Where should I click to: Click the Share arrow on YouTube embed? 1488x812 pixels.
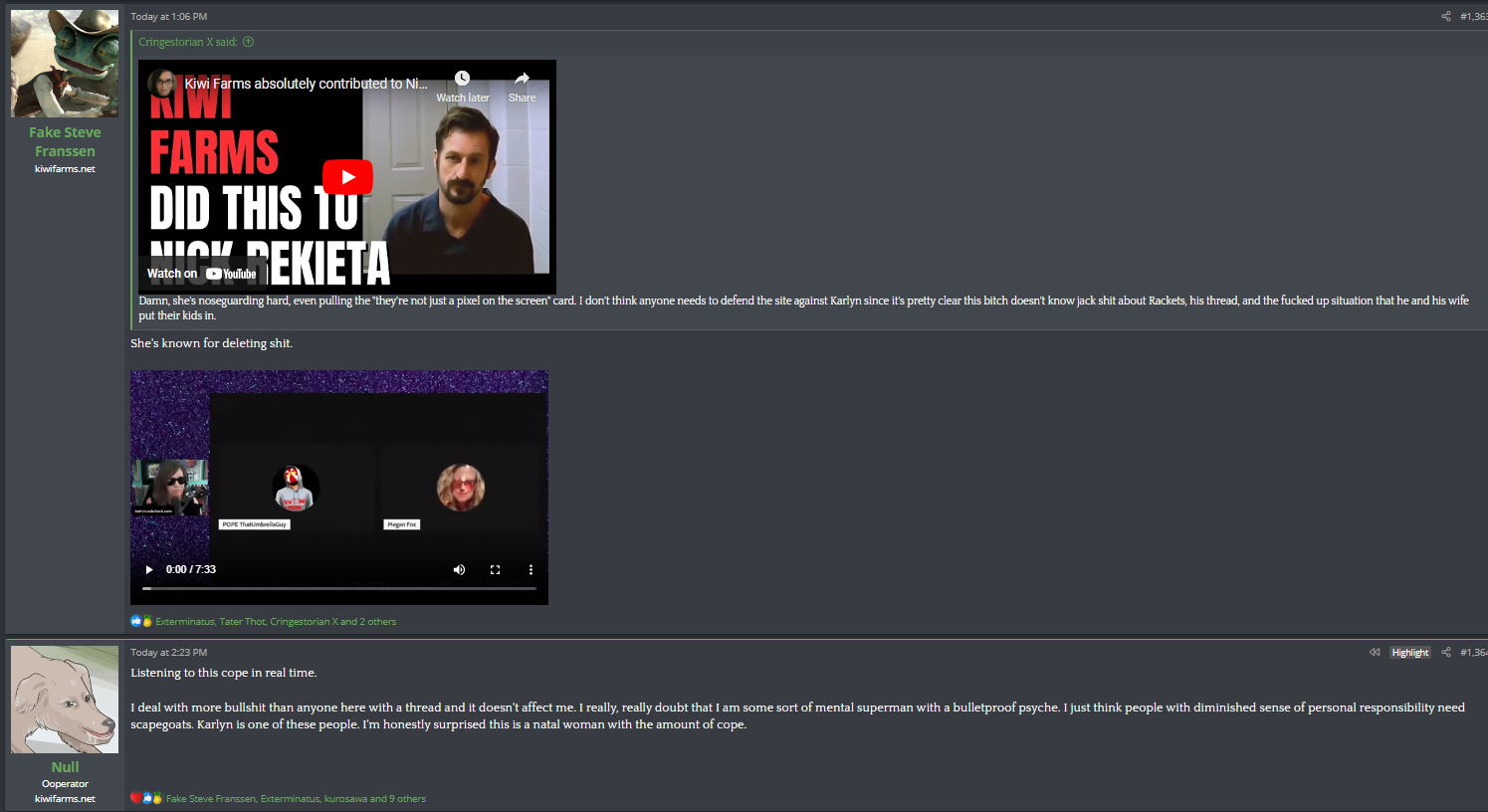[x=522, y=80]
